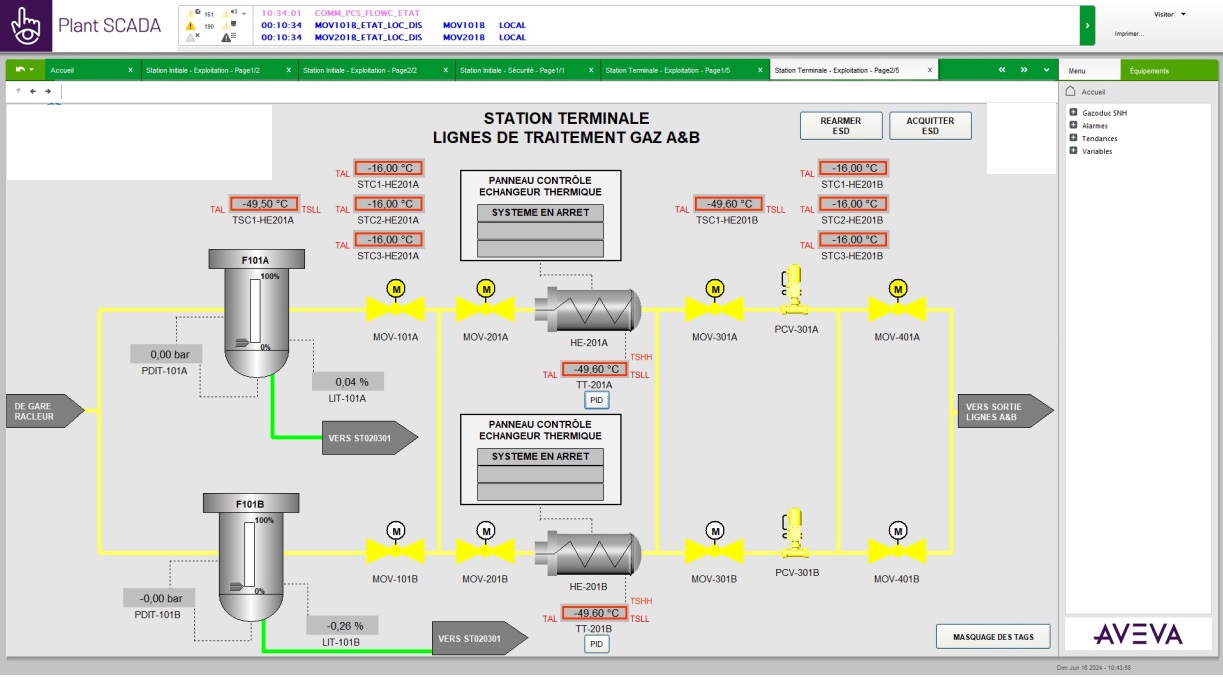Click the F101B level gauge bar

tap(248, 556)
